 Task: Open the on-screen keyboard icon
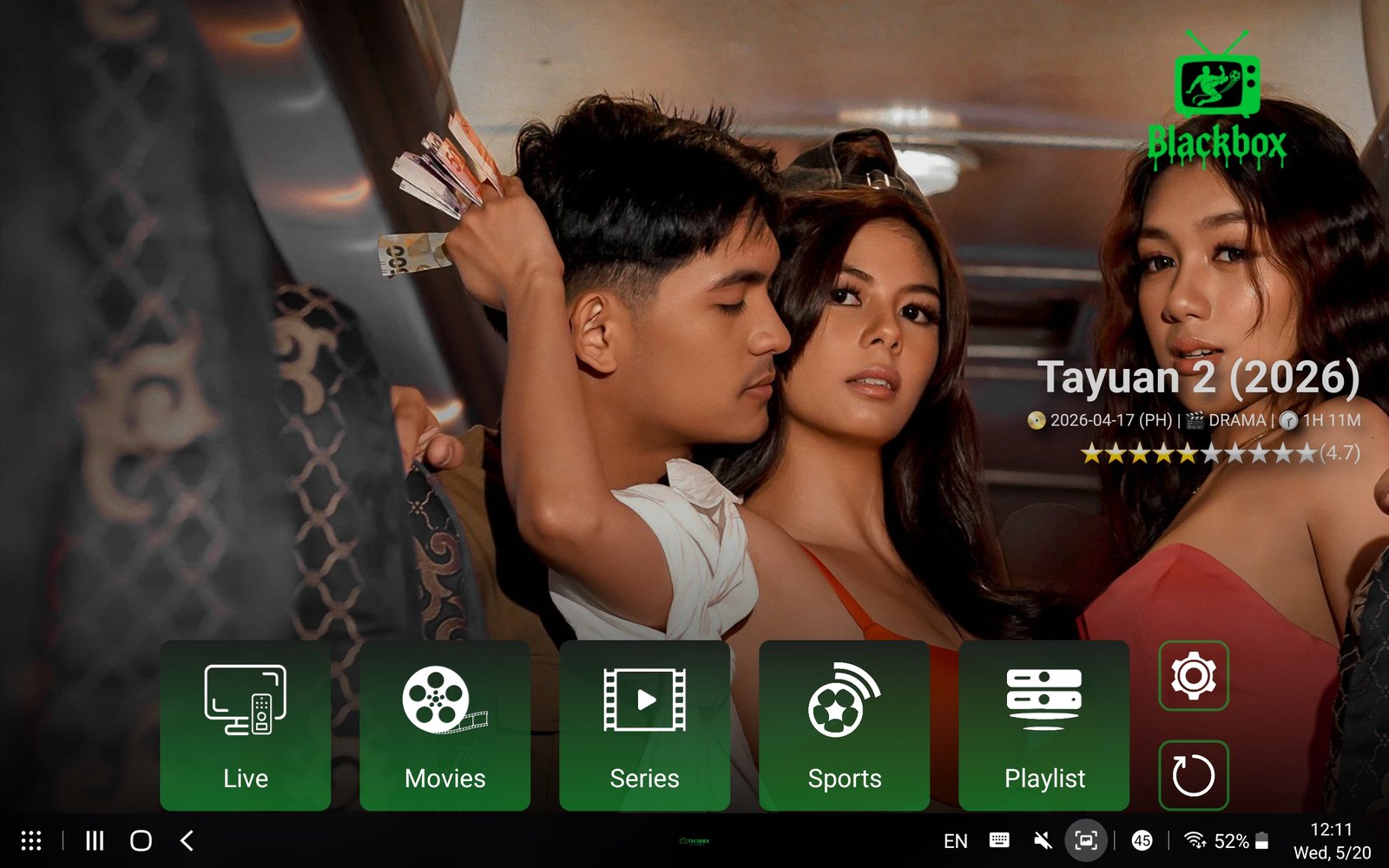(x=999, y=840)
